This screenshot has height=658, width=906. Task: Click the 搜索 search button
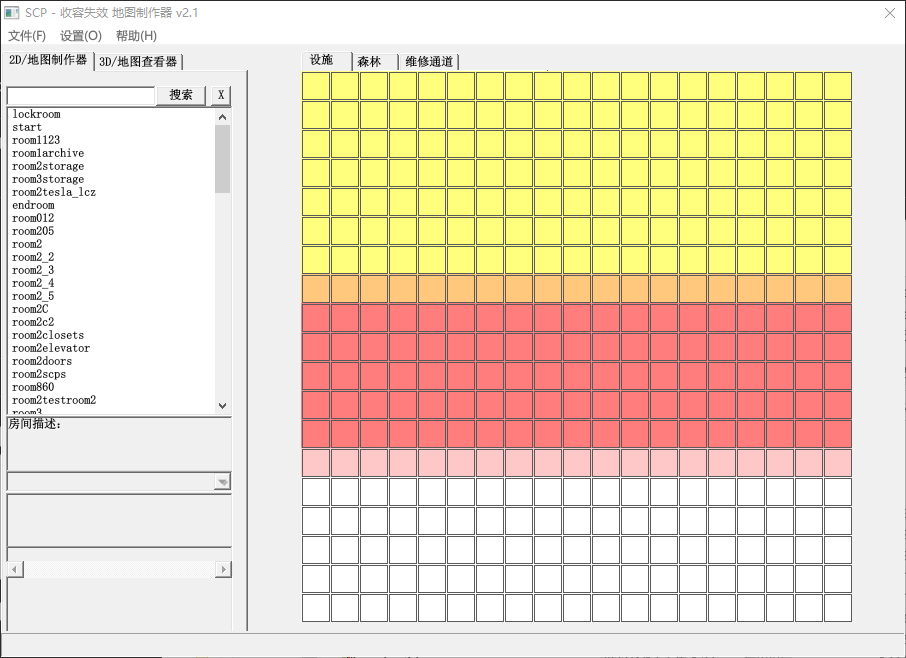(x=181, y=95)
